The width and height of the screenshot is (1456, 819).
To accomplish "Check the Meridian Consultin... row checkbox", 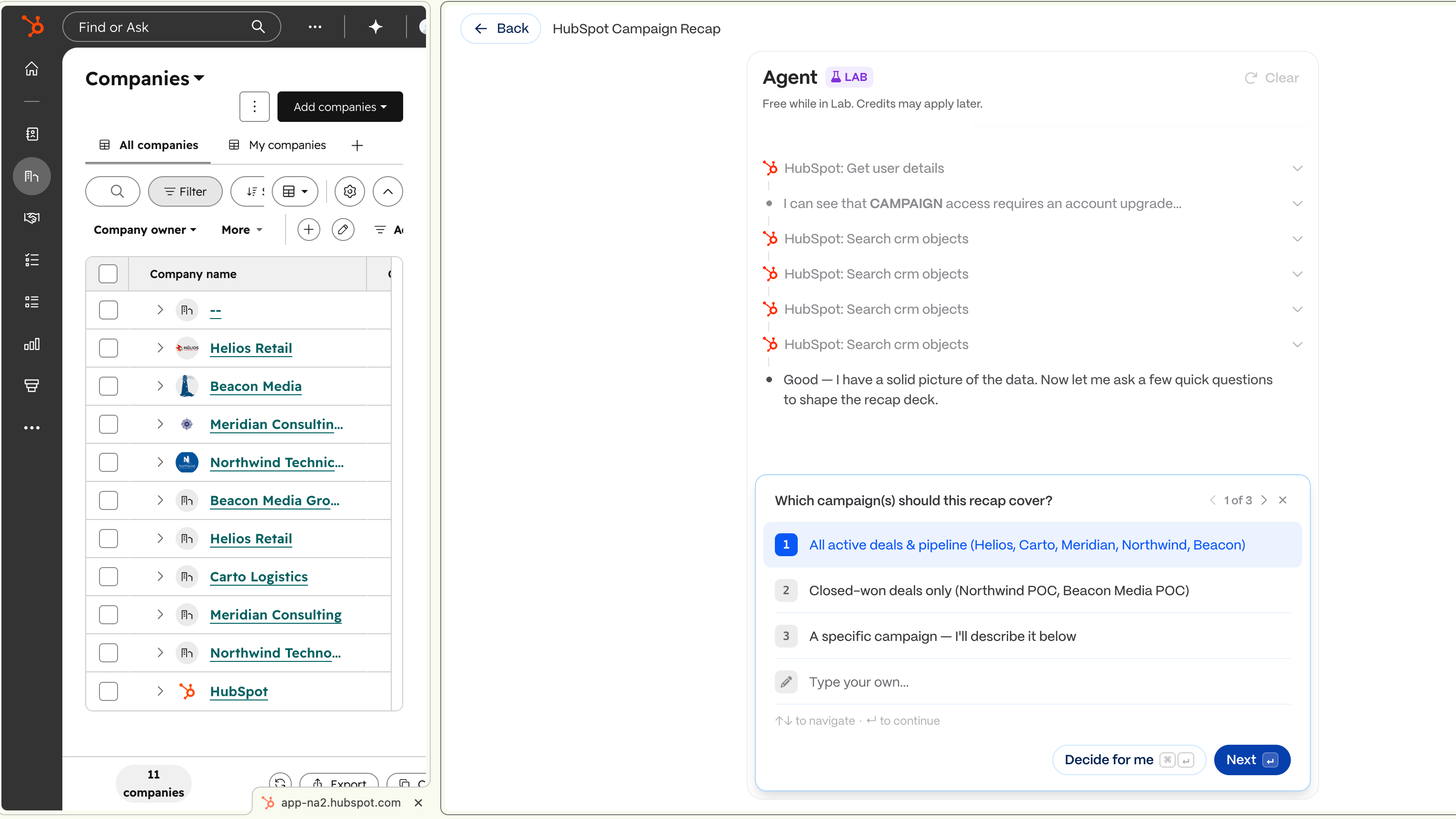I will click(108, 424).
